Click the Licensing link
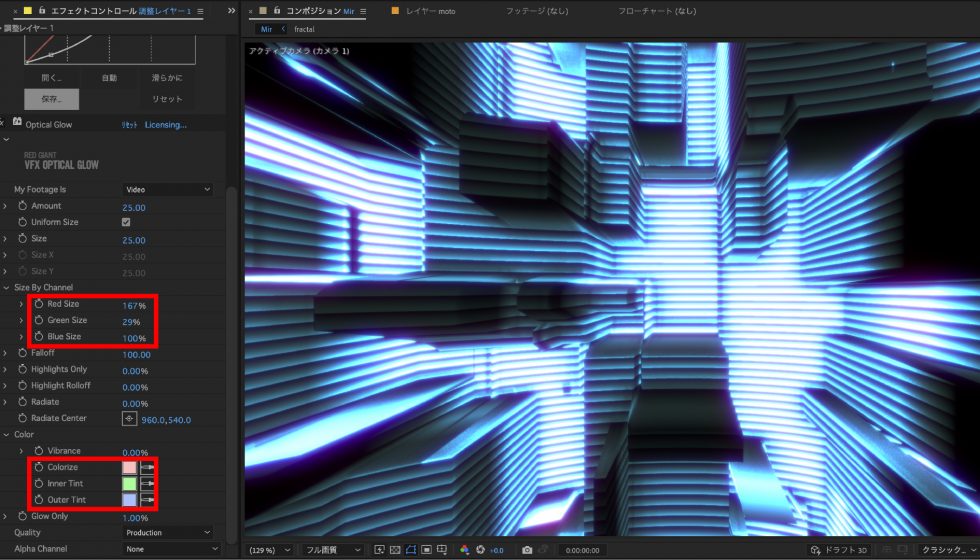 point(165,125)
